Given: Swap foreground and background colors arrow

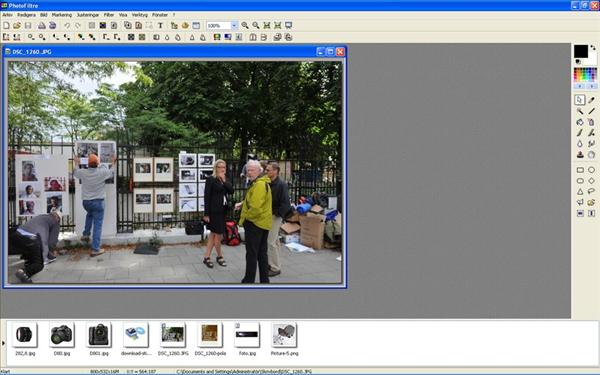Looking at the screenshot, I should pyautogui.click(x=593, y=48).
